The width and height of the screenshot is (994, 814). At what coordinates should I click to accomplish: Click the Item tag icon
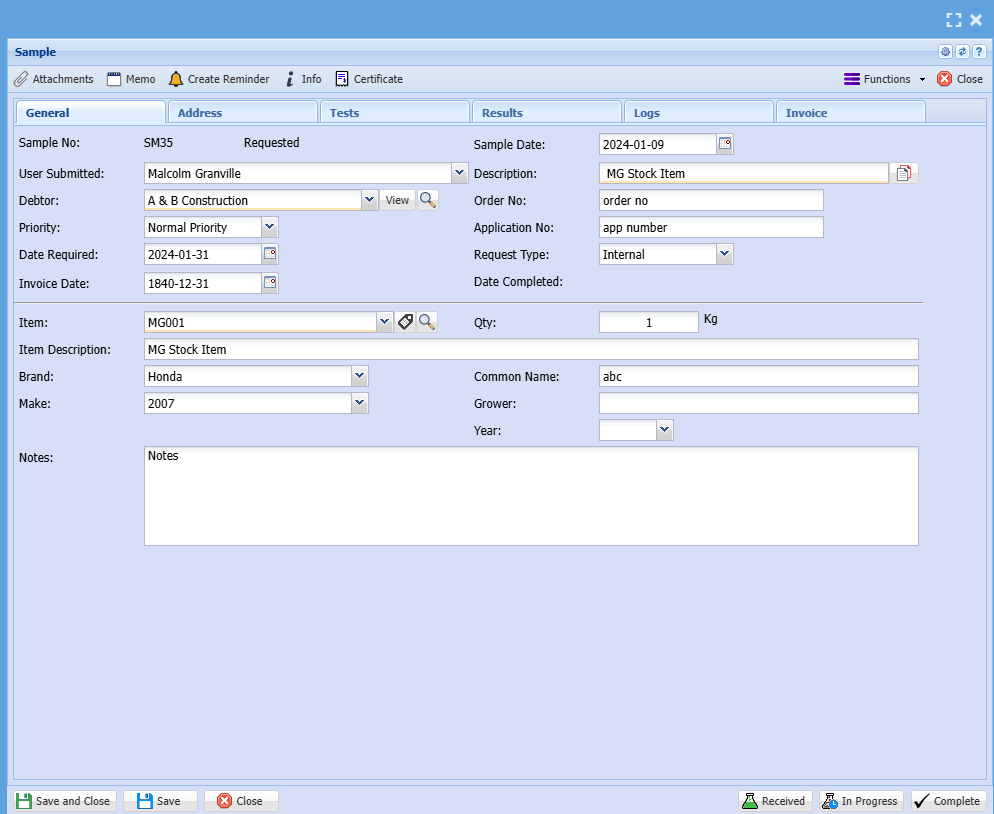tap(405, 322)
